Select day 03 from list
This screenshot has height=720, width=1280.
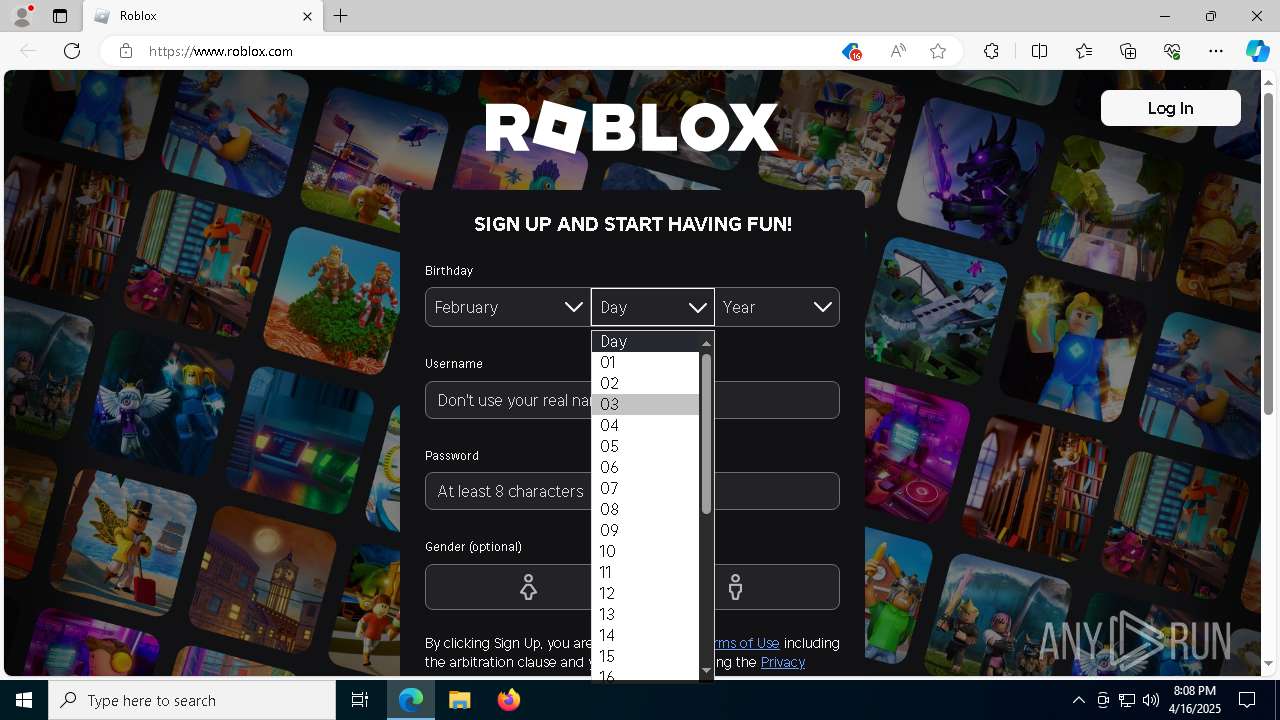645,404
